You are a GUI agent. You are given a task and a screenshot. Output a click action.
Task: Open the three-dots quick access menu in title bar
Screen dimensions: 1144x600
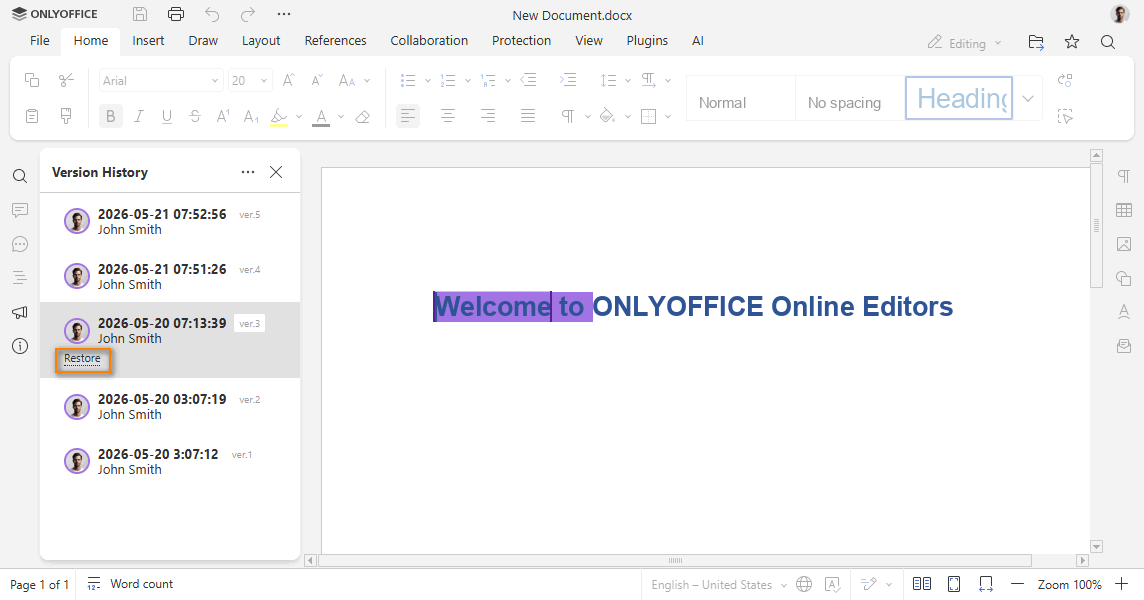[284, 14]
